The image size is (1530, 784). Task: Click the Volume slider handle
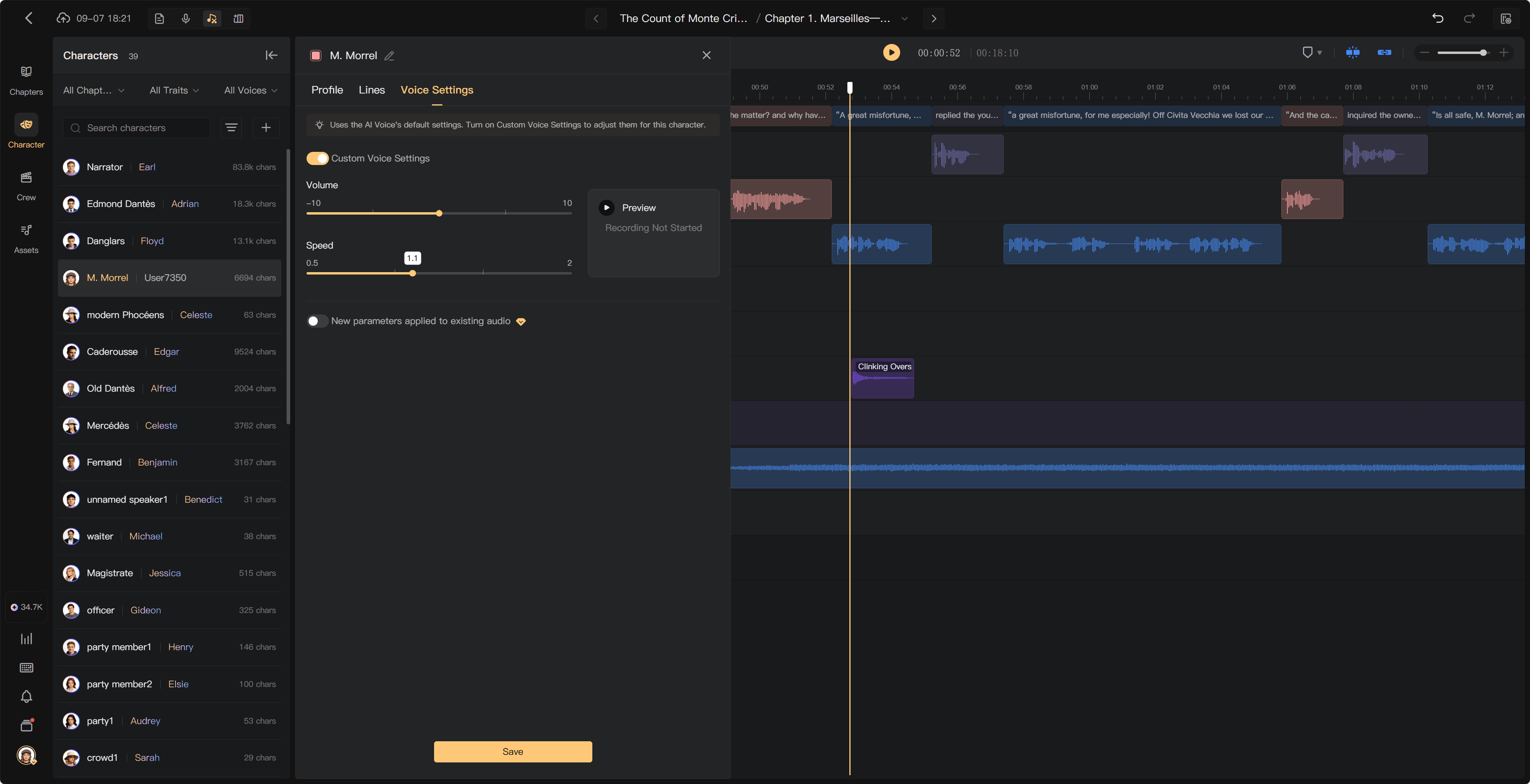click(439, 213)
